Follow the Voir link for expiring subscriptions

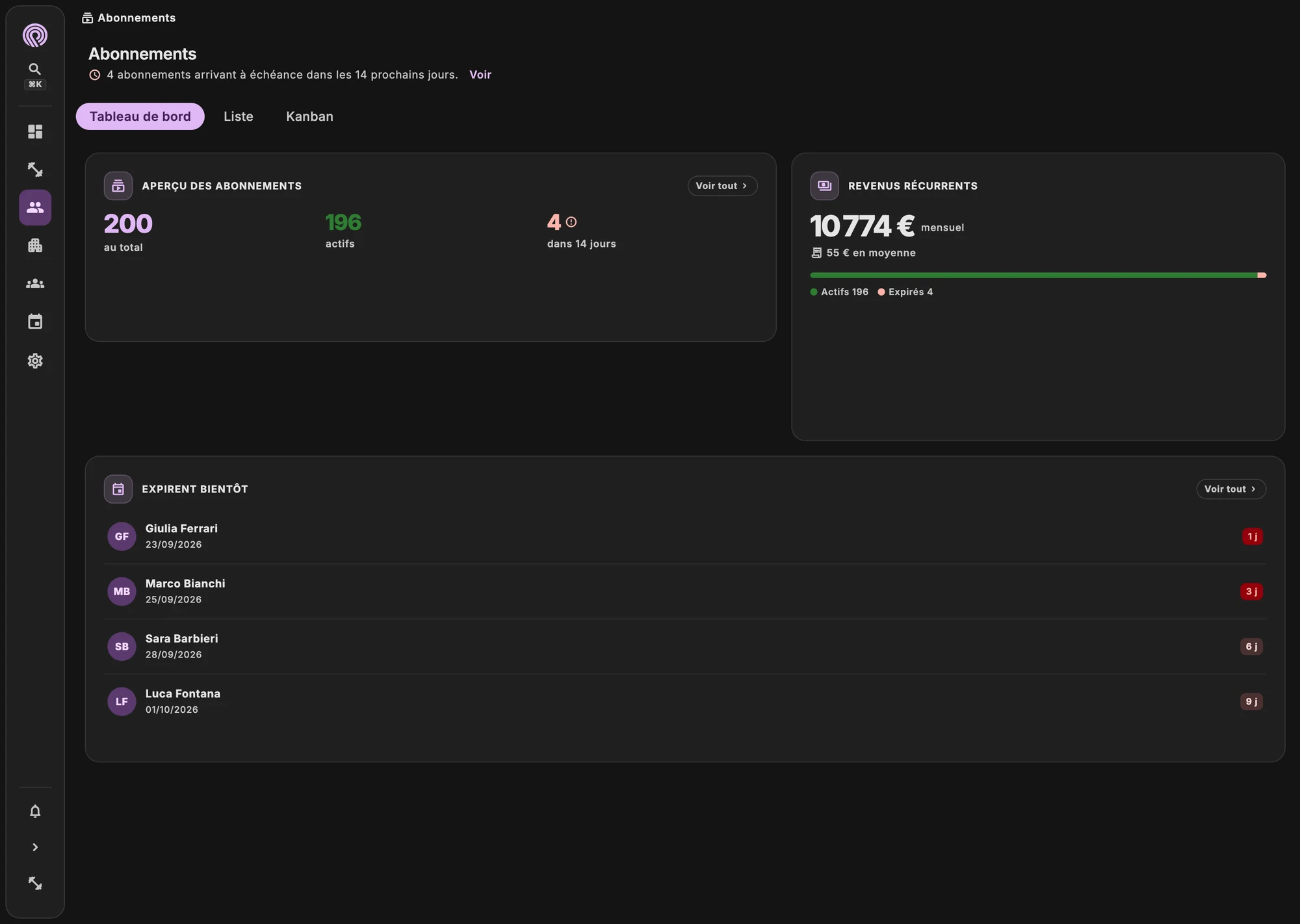click(480, 75)
